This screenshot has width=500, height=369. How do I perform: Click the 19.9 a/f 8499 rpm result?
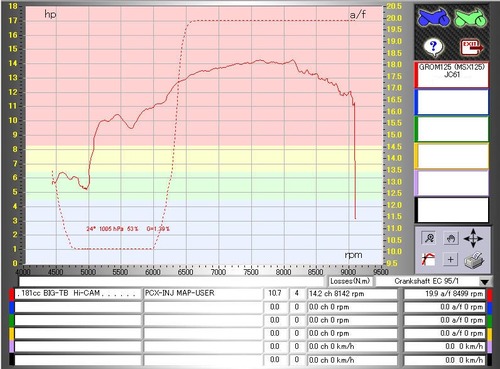[444, 294]
